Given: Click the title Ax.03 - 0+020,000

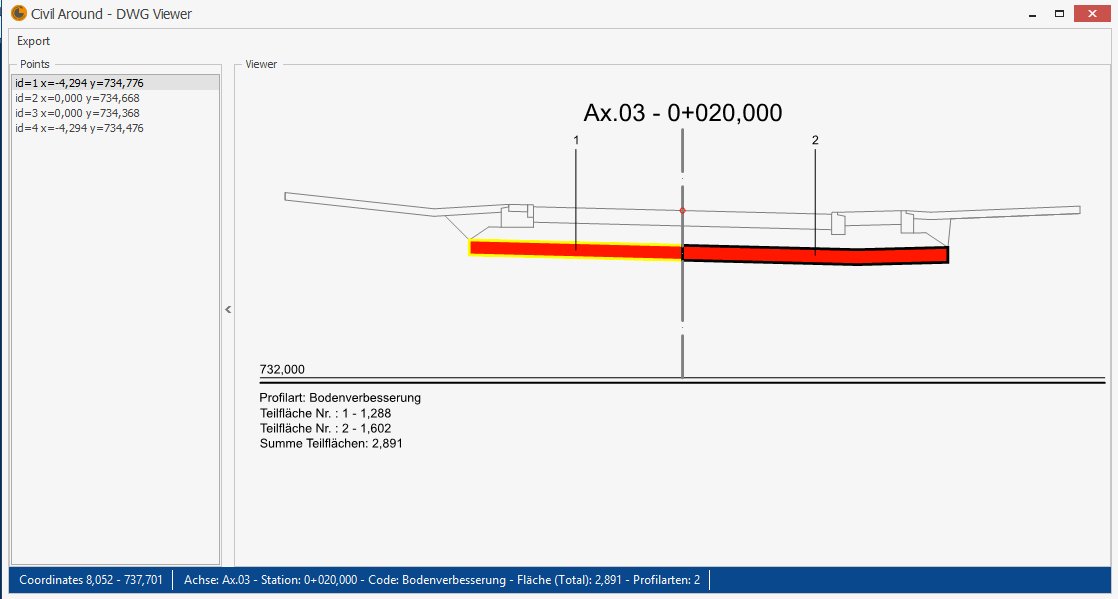Looking at the screenshot, I should [x=682, y=113].
